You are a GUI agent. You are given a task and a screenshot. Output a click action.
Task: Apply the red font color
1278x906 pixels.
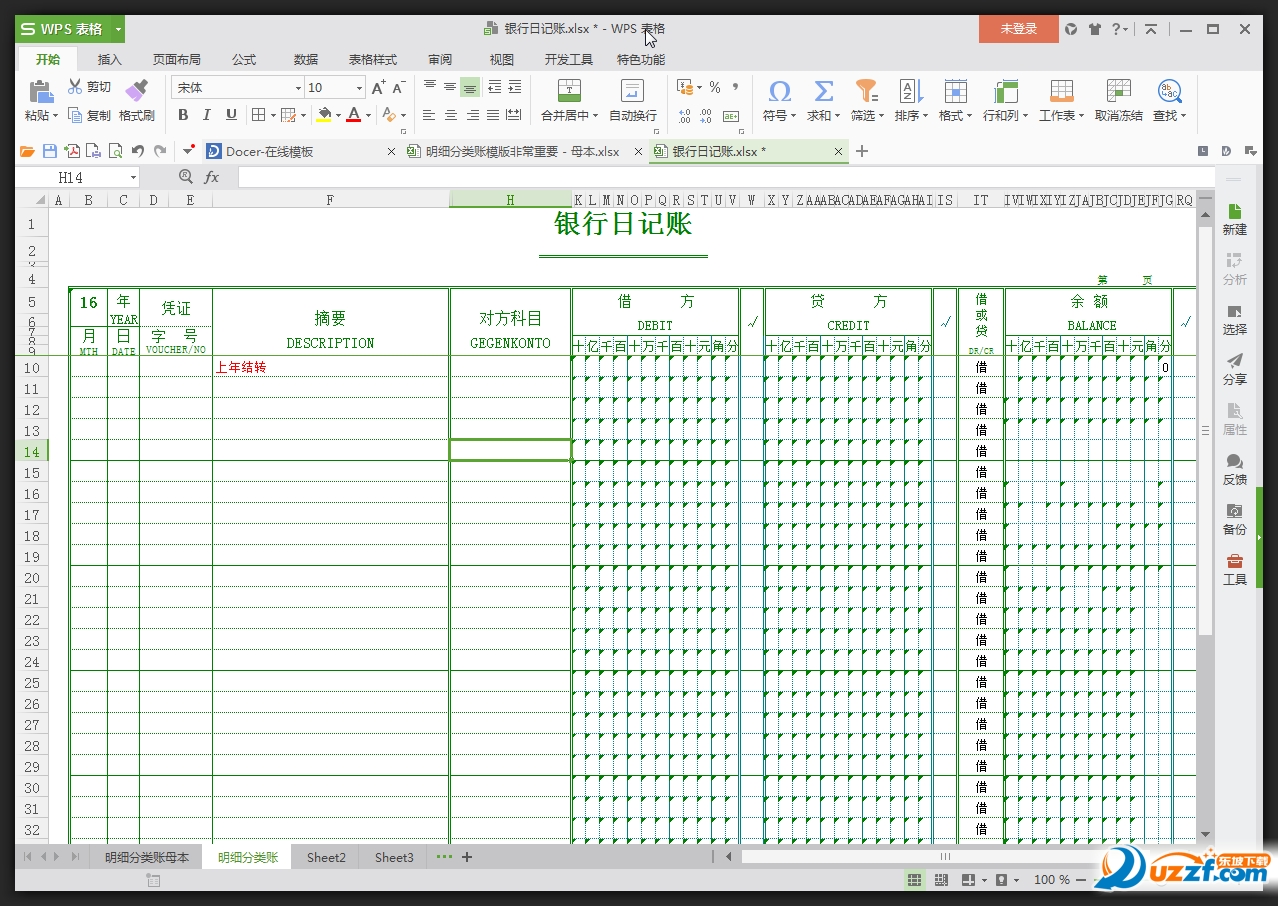353,116
